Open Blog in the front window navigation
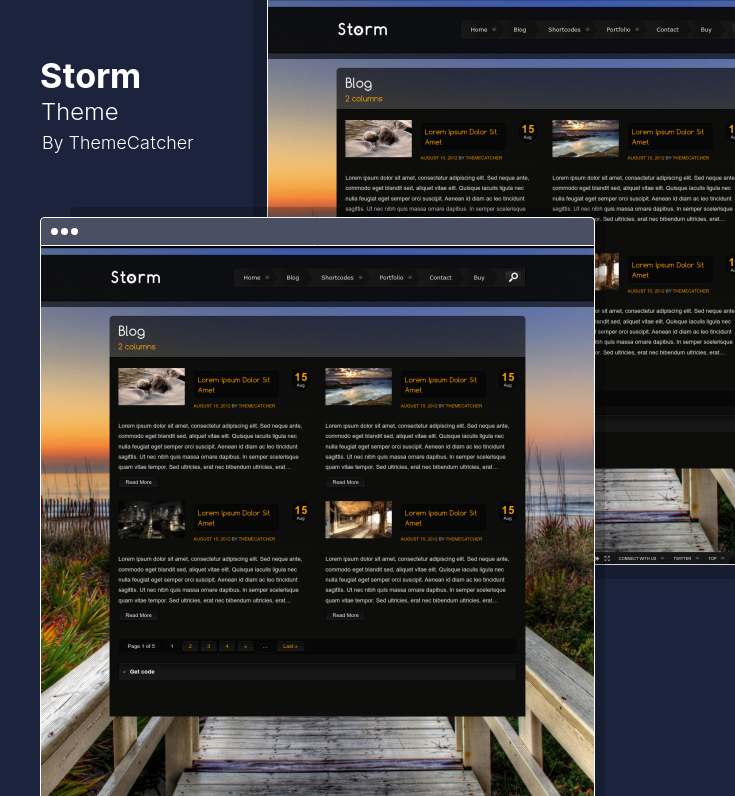Viewport: 735px width, 796px height. (293, 278)
